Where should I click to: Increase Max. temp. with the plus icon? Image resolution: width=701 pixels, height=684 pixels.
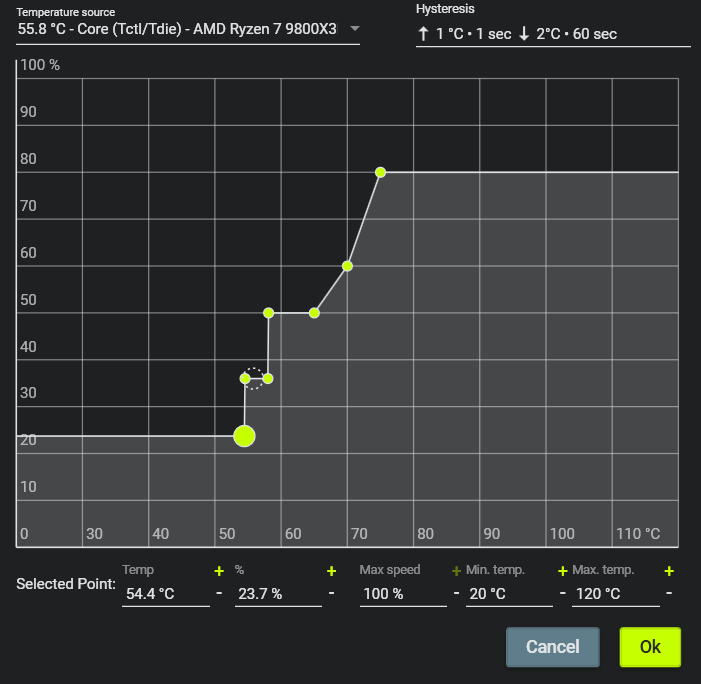[669, 571]
